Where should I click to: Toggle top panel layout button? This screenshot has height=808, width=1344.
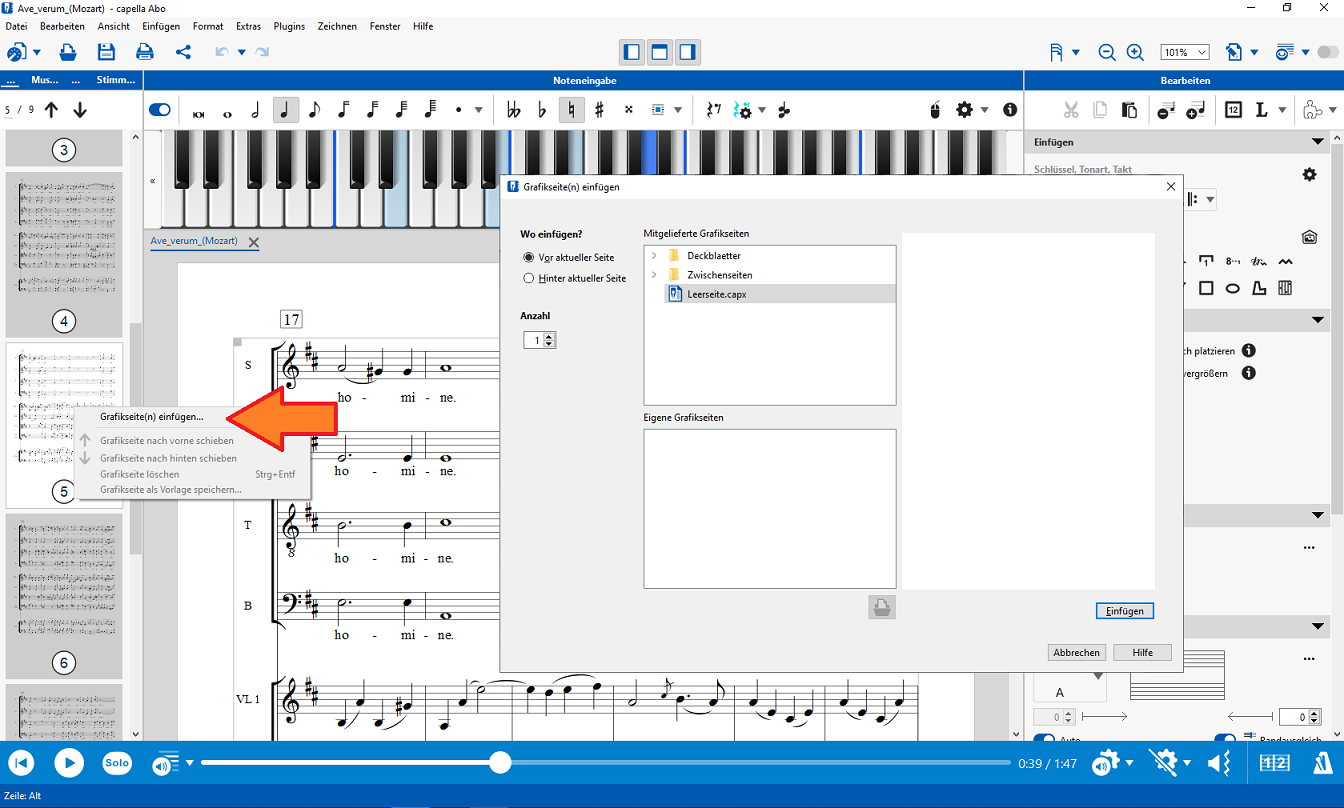pos(659,52)
